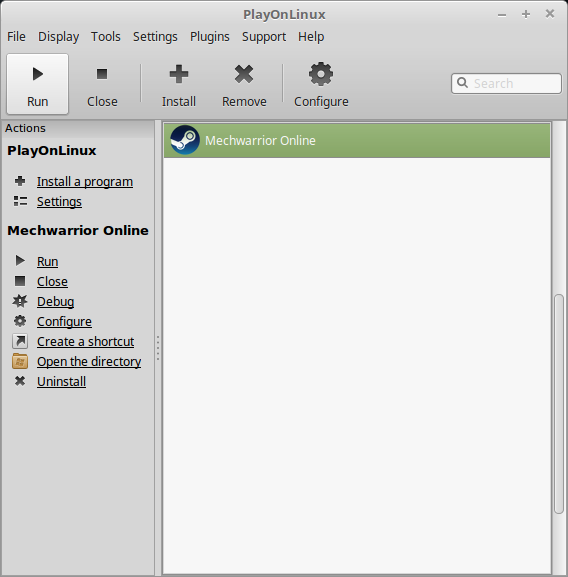This screenshot has height=577, width=568.
Task: Click the shortcut arrow icon in sidebar
Action: (20, 341)
